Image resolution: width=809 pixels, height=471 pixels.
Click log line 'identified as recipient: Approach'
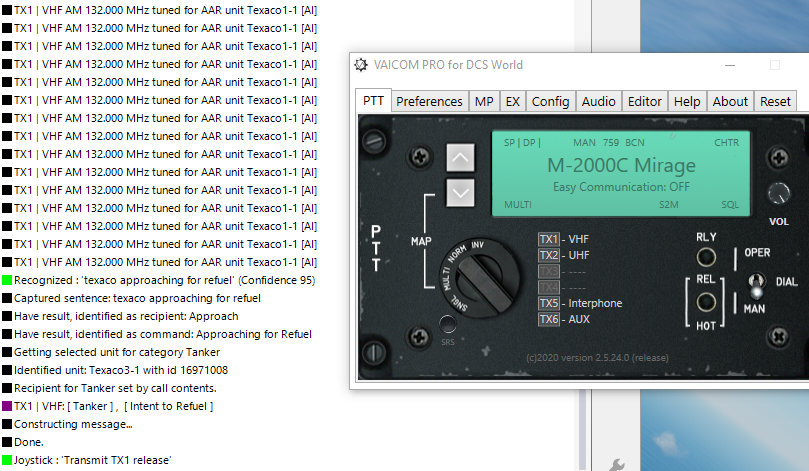click(126, 316)
